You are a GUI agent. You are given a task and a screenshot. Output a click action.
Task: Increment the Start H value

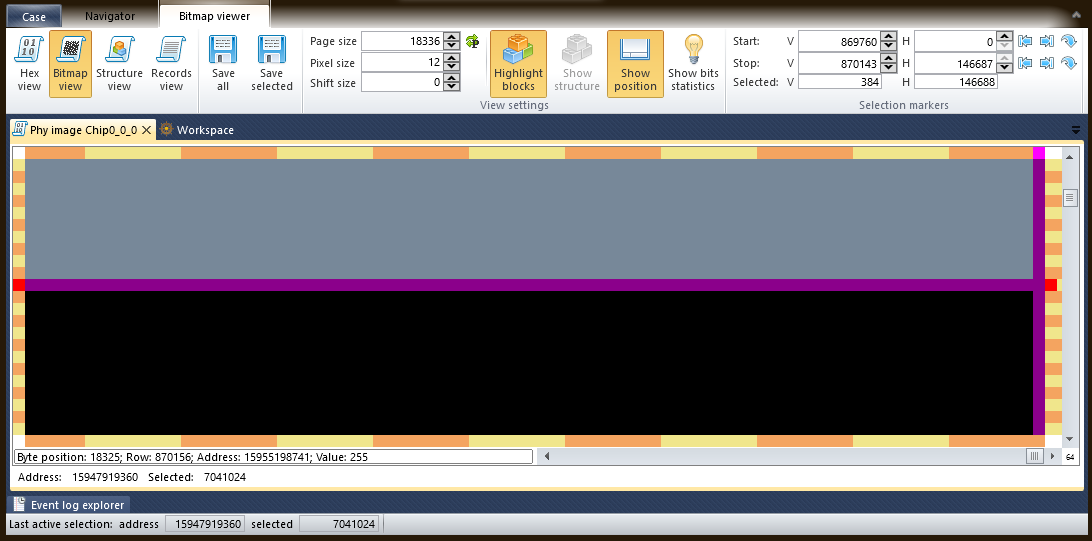[x=1004, y=38]
